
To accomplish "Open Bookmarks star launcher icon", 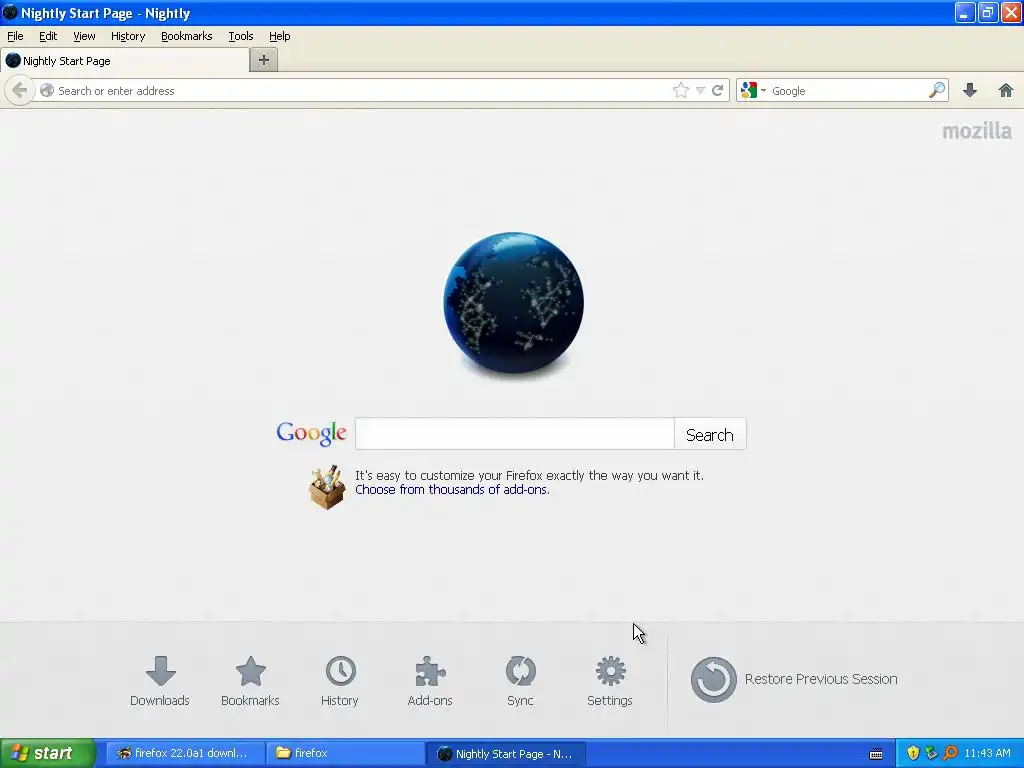I will [x=250, y=681].
